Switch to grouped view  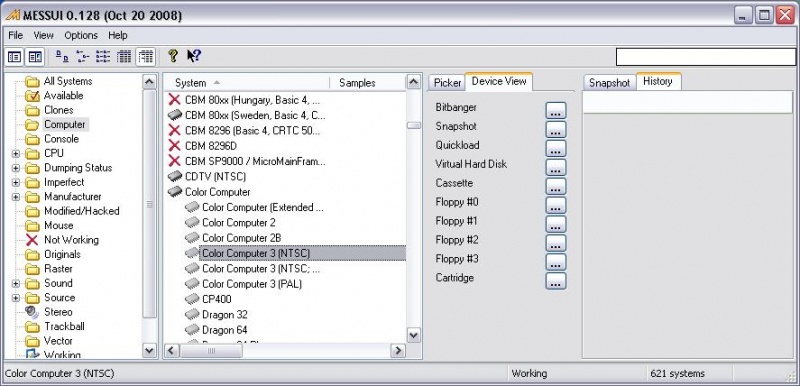(x=145, y=57)
